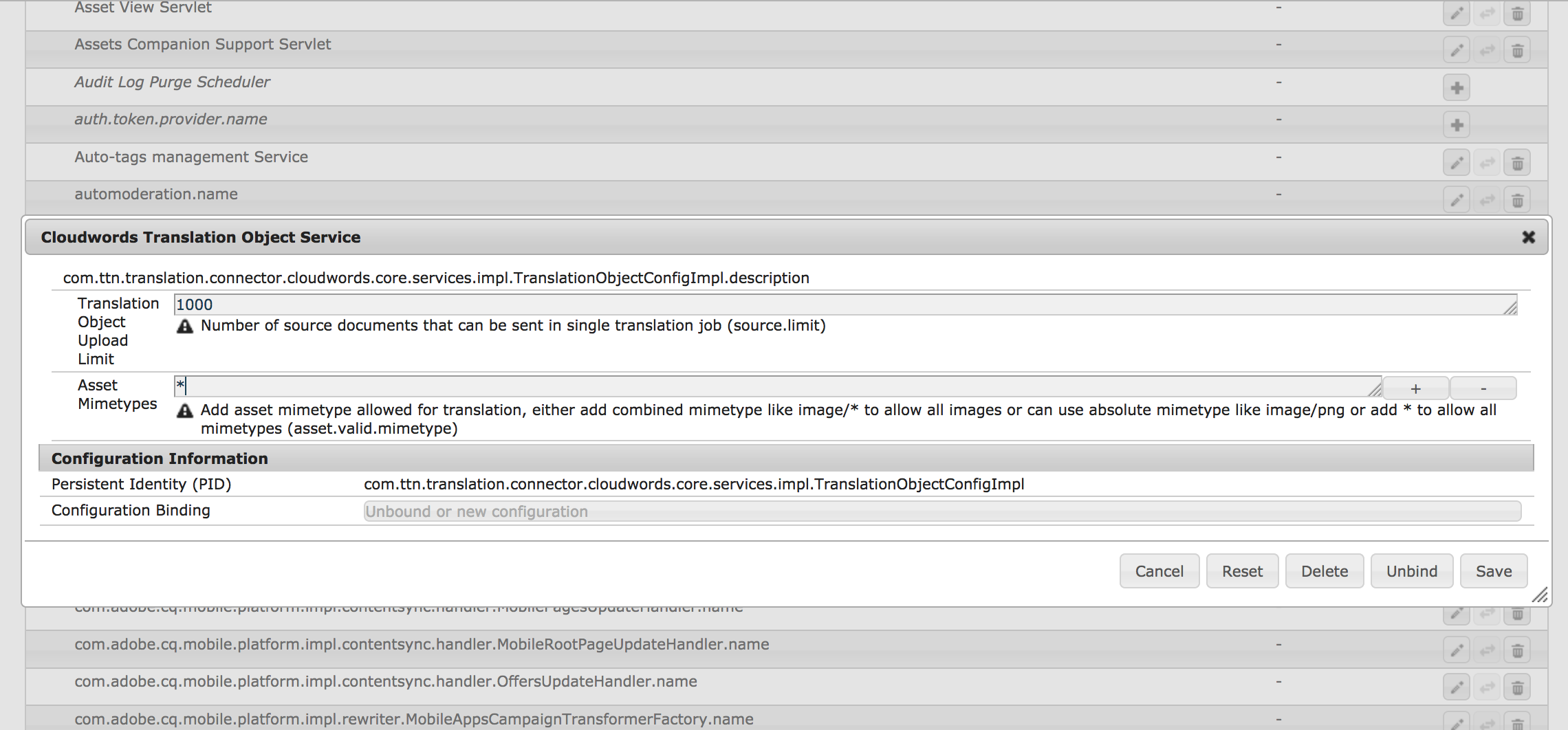Click trash icon for Auto-tags management Service
The width and height of the screenshot is (1568, 730).
click(x=1517, y=163)
